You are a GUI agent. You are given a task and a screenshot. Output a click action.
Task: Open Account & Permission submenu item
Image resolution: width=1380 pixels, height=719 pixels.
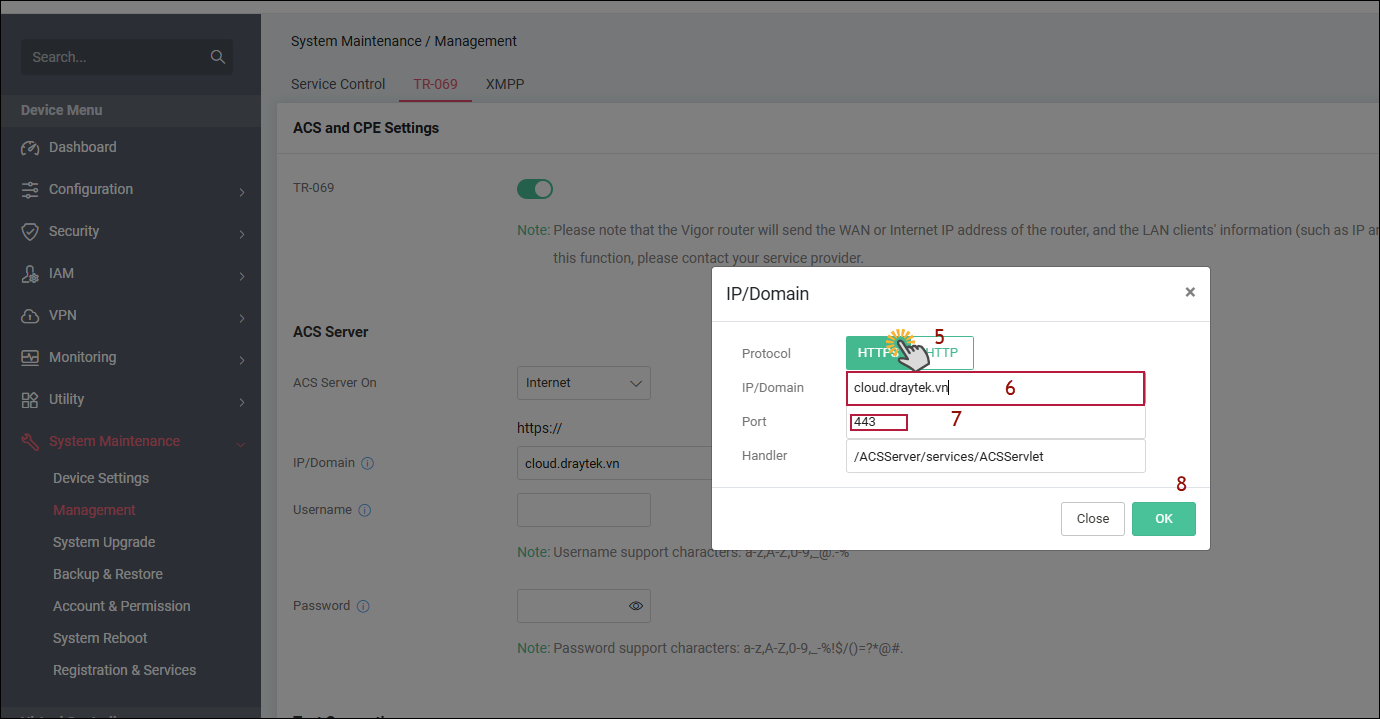[x=121, y=606]
